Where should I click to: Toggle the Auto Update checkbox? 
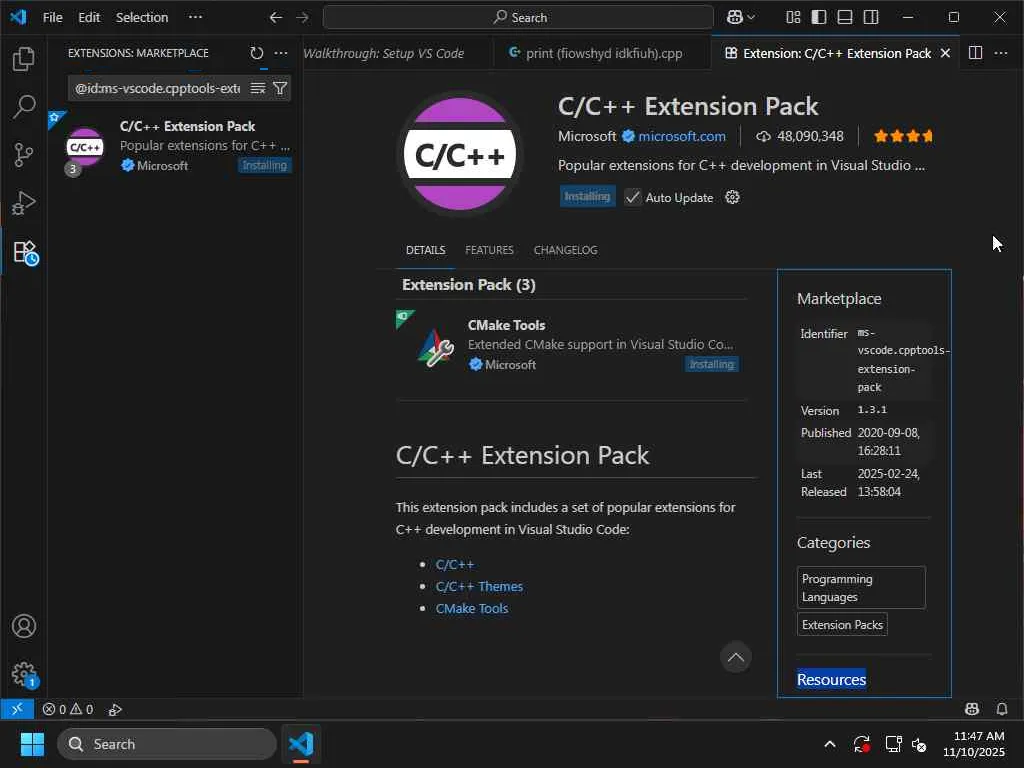pyautogui.click(x=632, y=197)
